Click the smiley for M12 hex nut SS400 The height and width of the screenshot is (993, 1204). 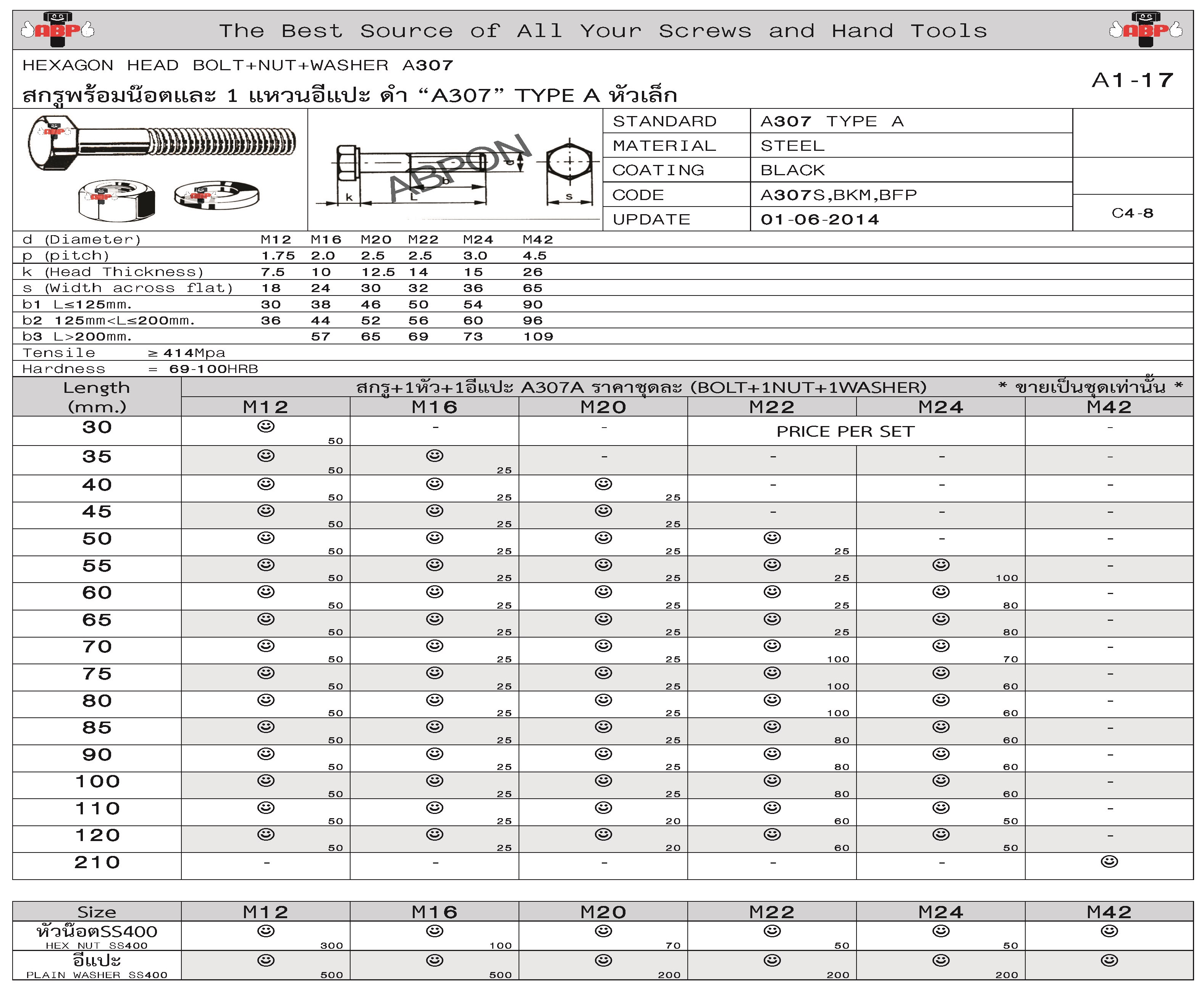click(x=266, y=931)
